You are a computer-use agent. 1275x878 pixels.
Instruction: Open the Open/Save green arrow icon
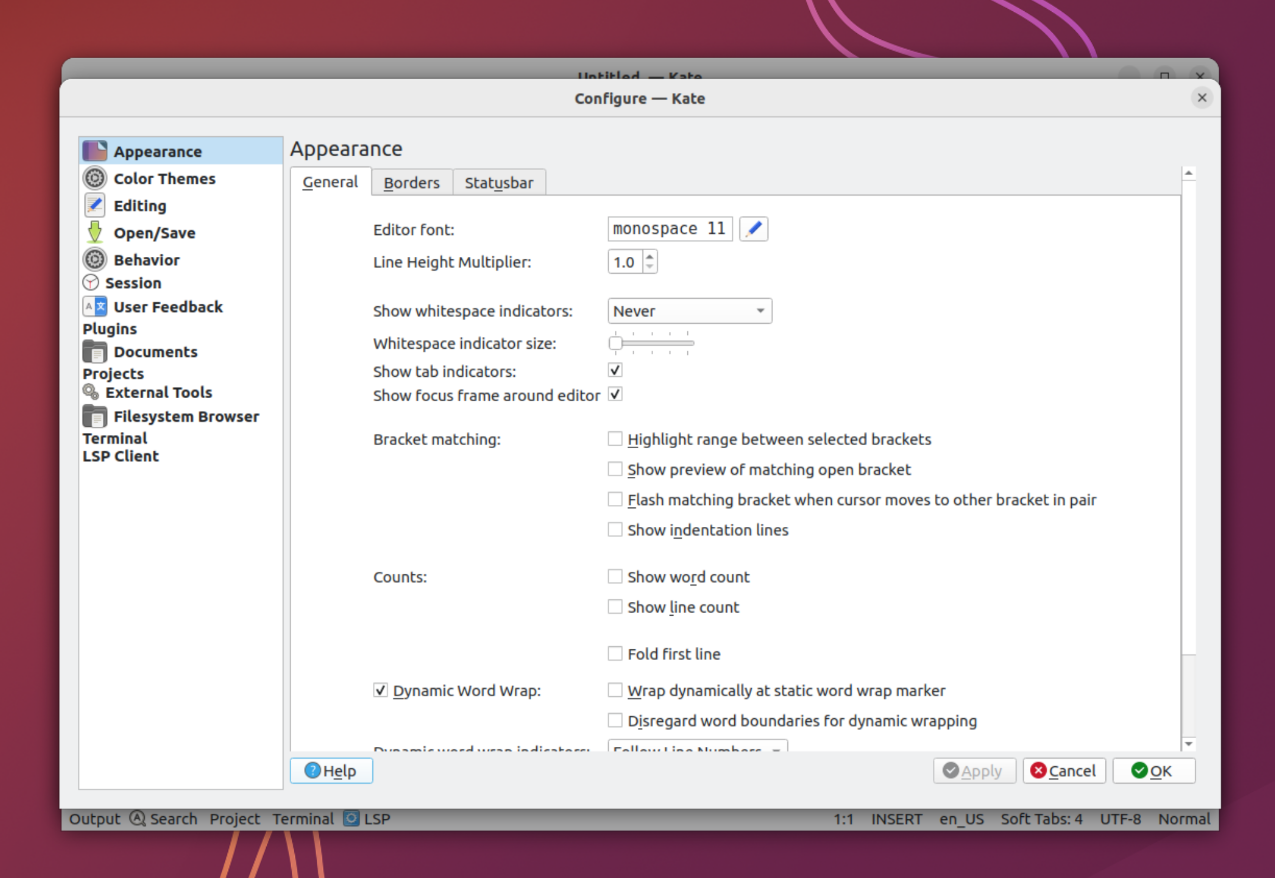[95, 232]
